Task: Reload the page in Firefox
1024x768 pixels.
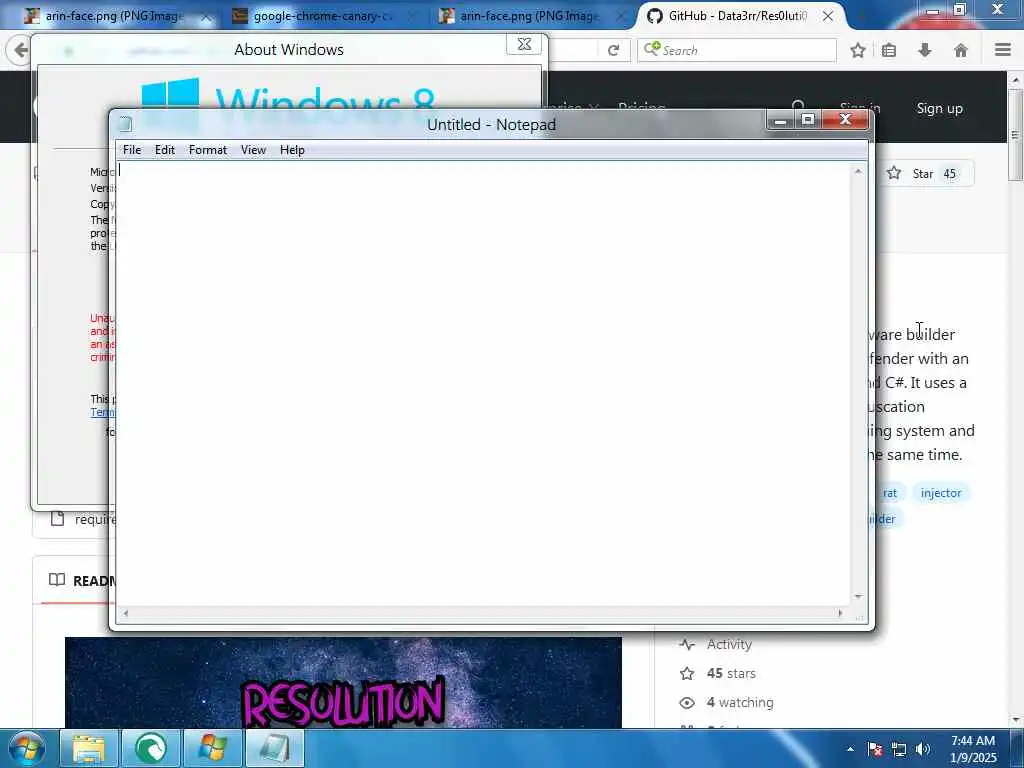Action: coord(613,50)
